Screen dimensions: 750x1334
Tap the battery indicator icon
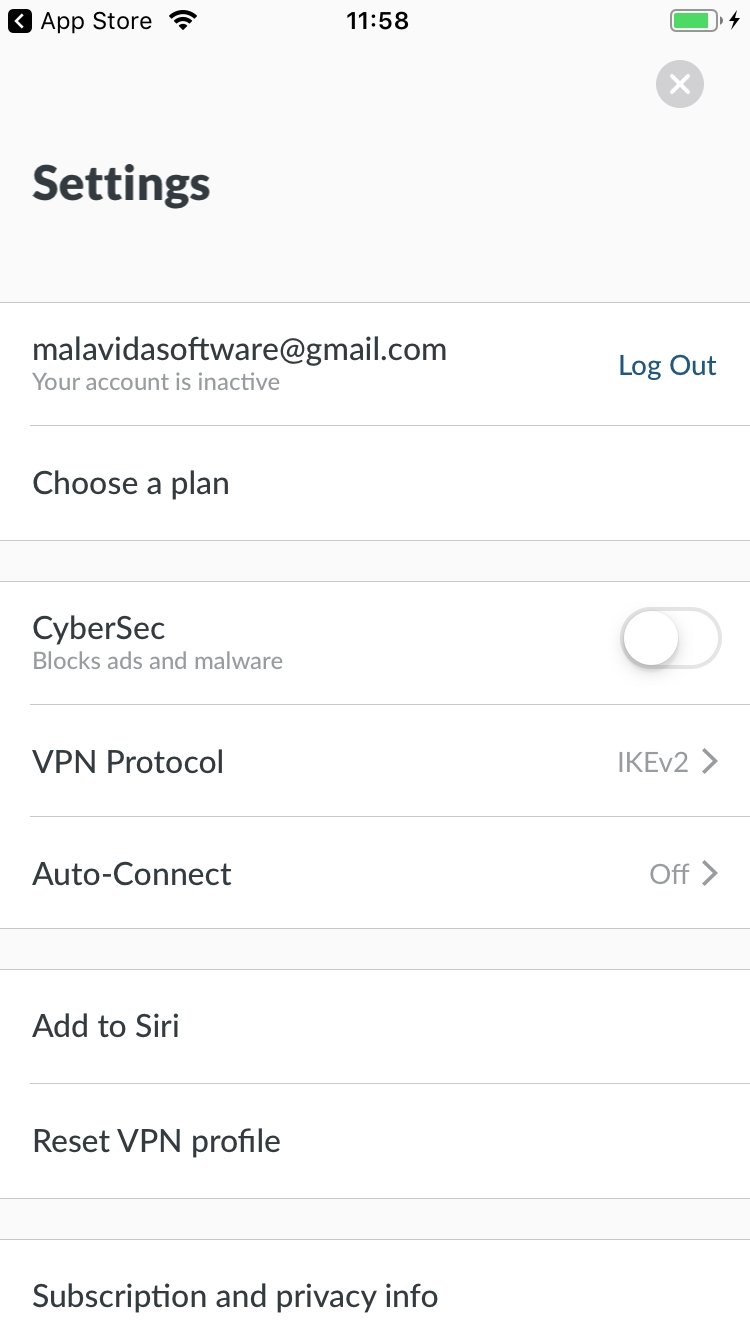click(696, 20)
